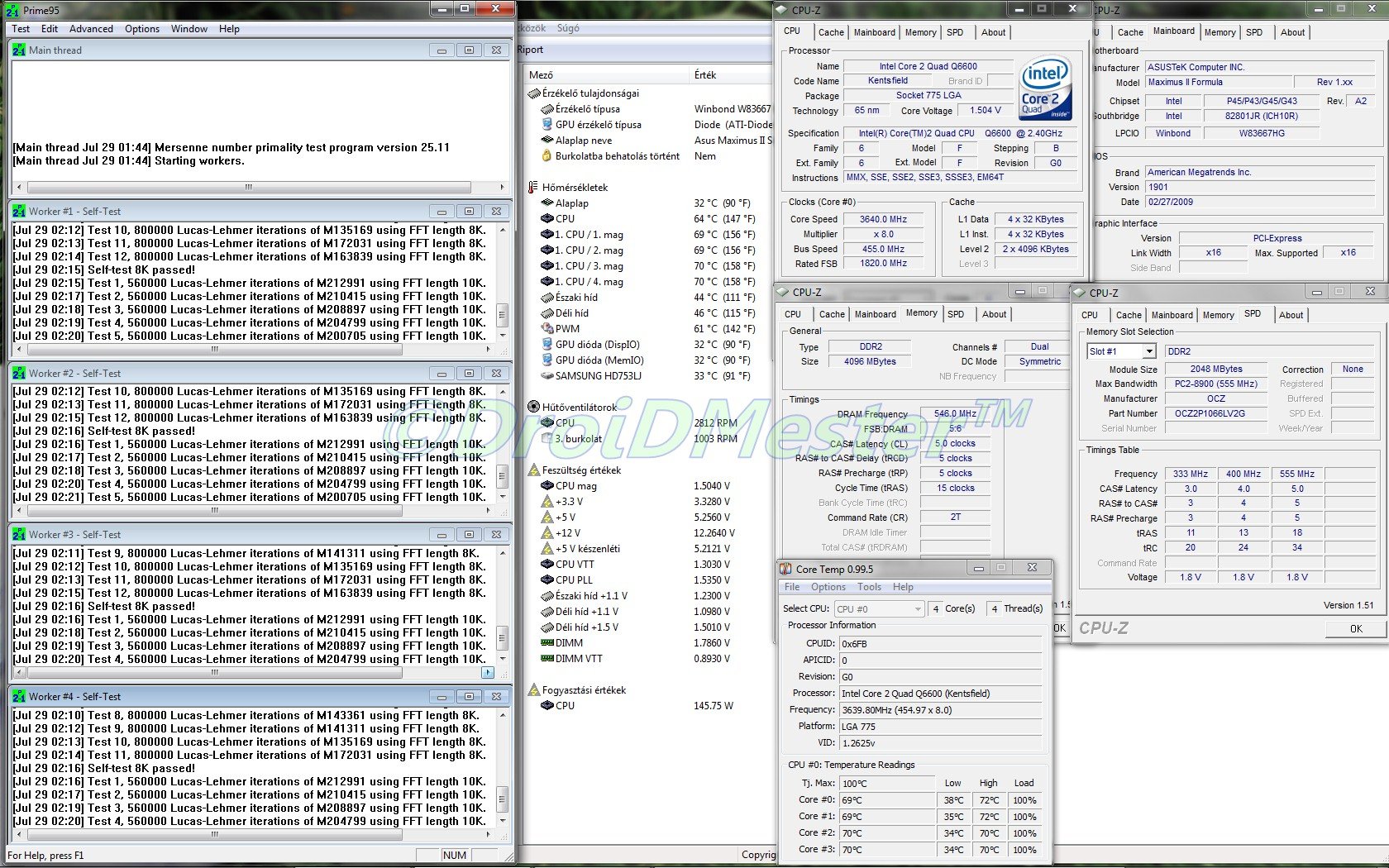This screenshot has width=1389, height=868.
Task: Click the Main thread window icon
Action: (x=19, y=50)
